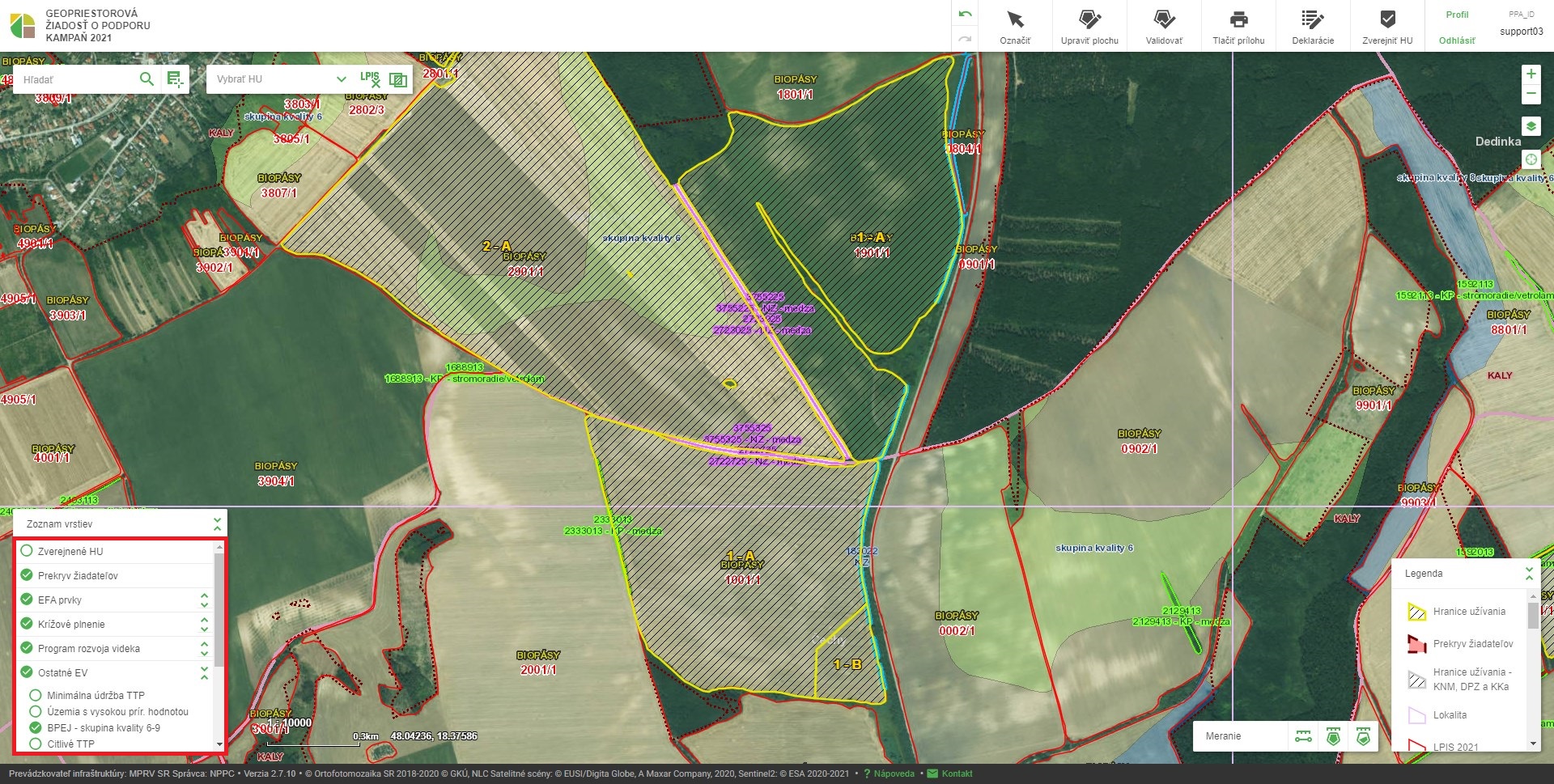The width and height of the screenshot is (1554, 784).
Task: Click the Nápoveda help question icon
Action: tap(867, 773)
